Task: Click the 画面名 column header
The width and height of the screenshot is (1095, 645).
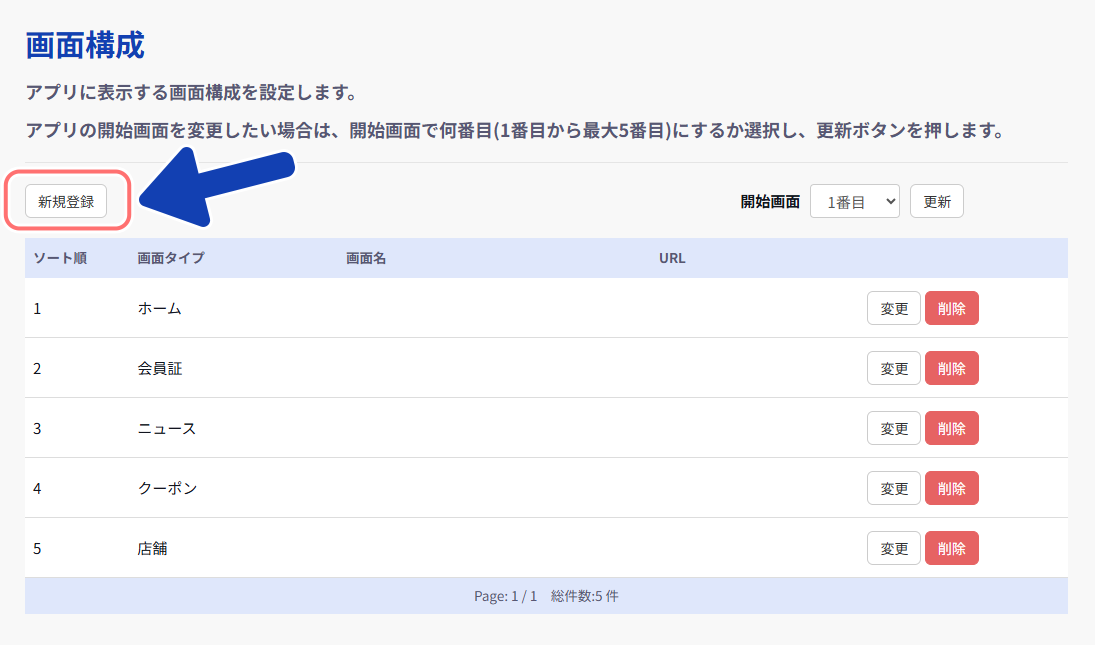Action: point(366,258)
